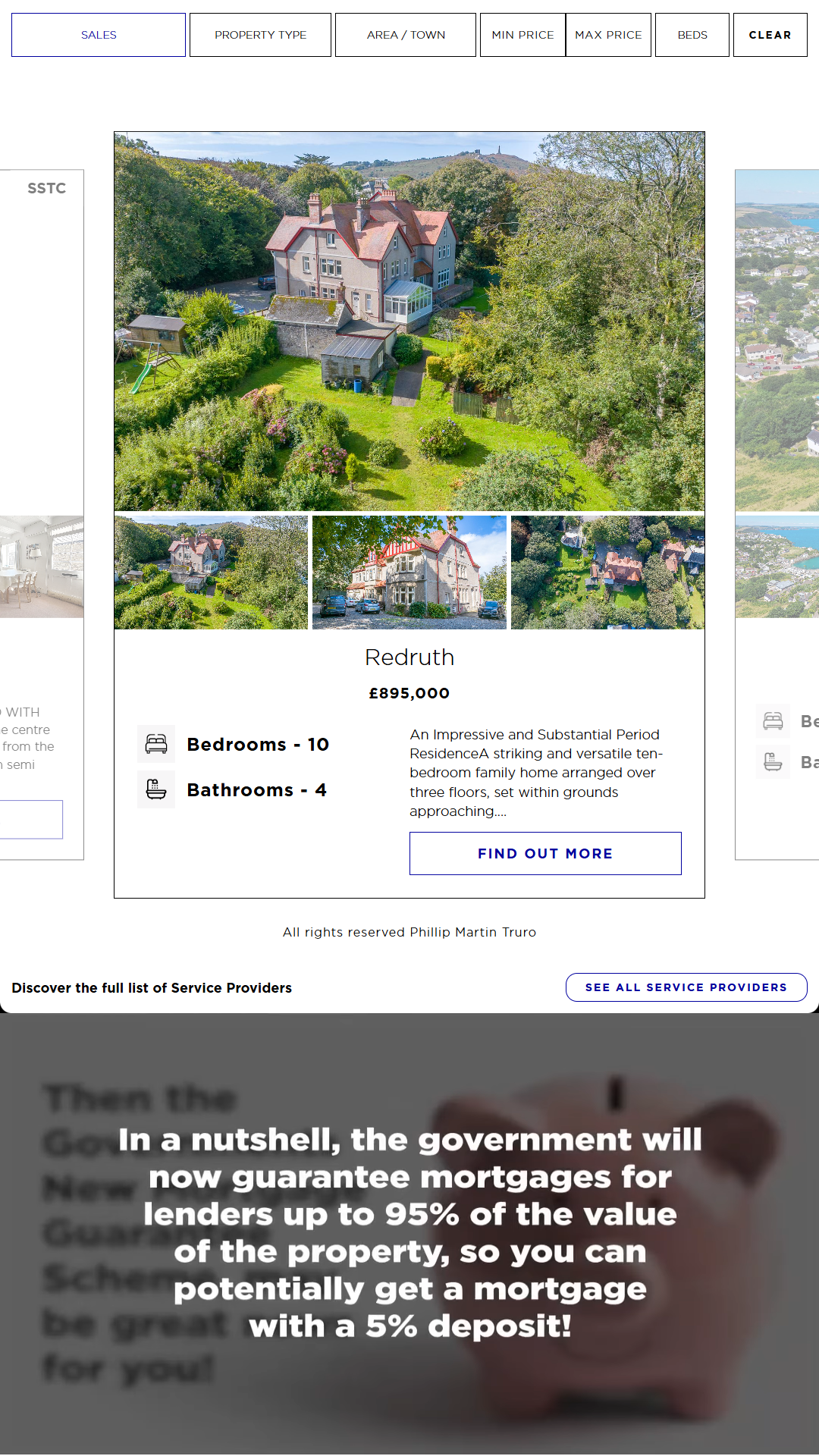Click SEE ALL SERVICE PROVIDERS button

coord(686,987)
